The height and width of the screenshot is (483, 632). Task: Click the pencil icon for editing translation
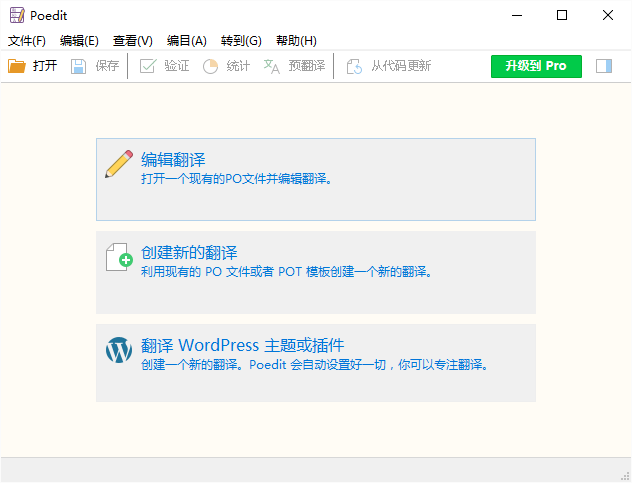pos(119,164)
